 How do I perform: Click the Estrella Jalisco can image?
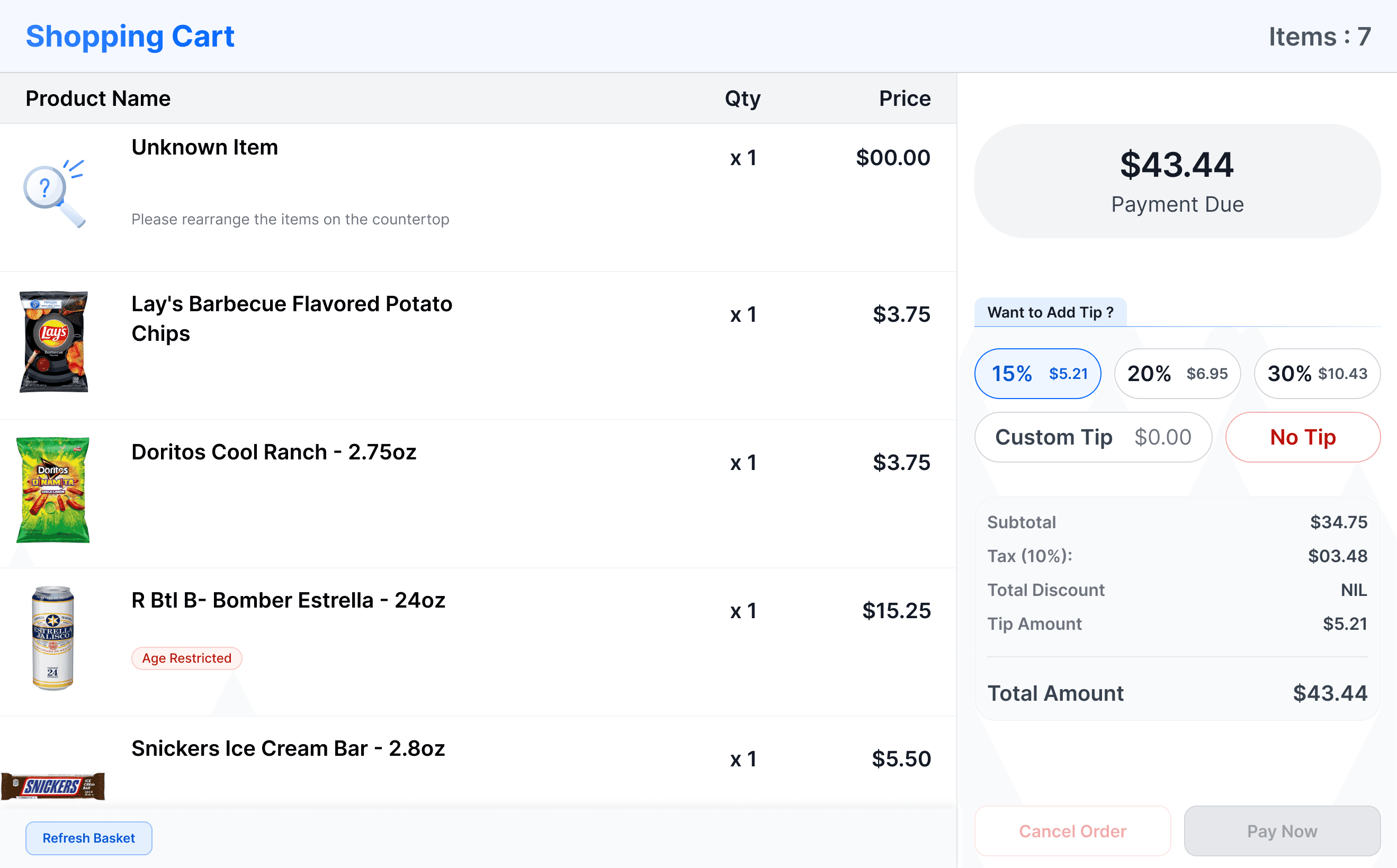(53, 638)
